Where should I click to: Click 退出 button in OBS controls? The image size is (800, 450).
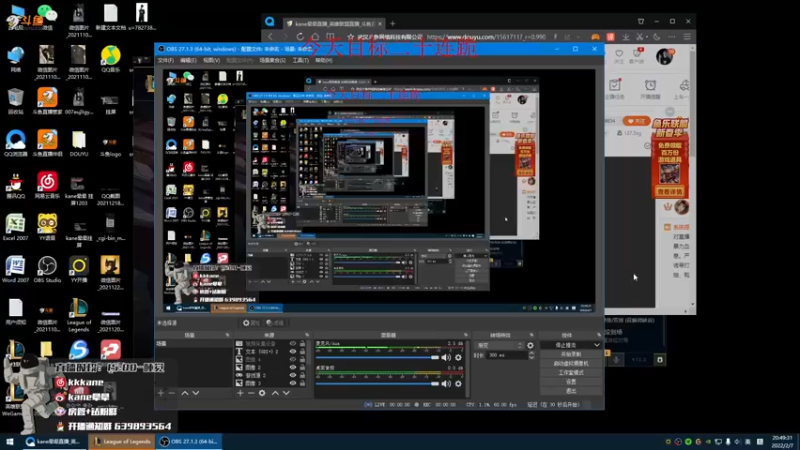(x=571, y=391)
